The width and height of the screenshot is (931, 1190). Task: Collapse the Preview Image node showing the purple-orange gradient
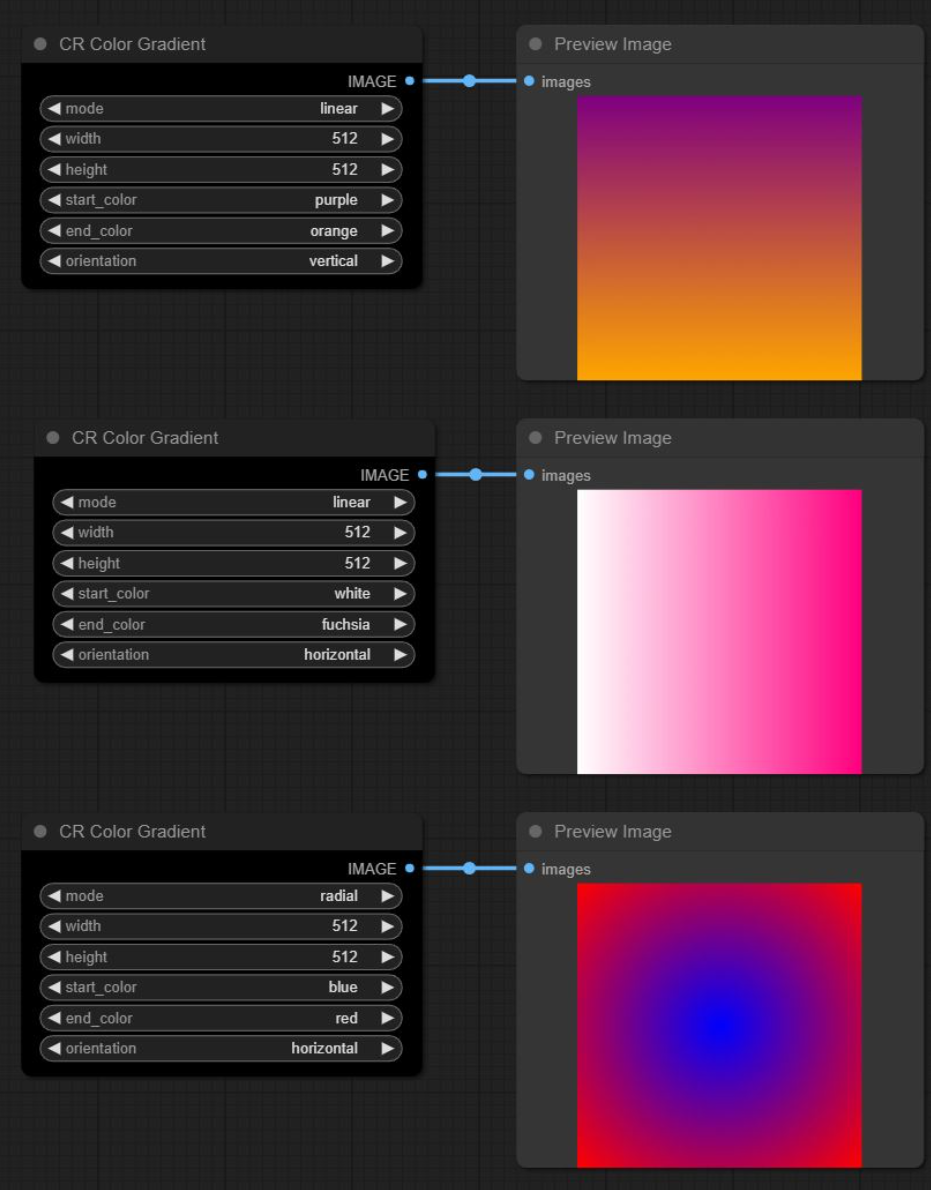[x=536, y=44]
